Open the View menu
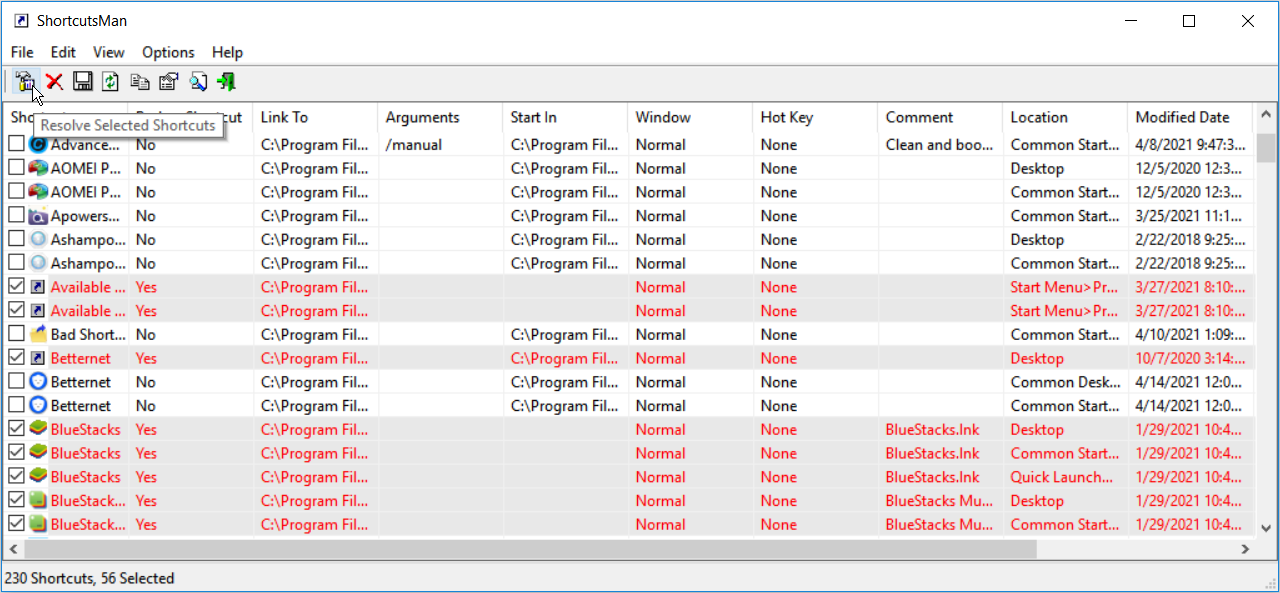Viewport: 1280px width, 593px height. [x=109, y=52]
